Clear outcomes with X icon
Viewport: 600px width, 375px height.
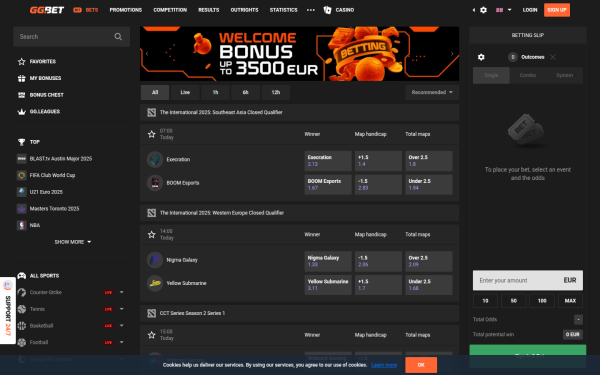[x=553, y=57]
